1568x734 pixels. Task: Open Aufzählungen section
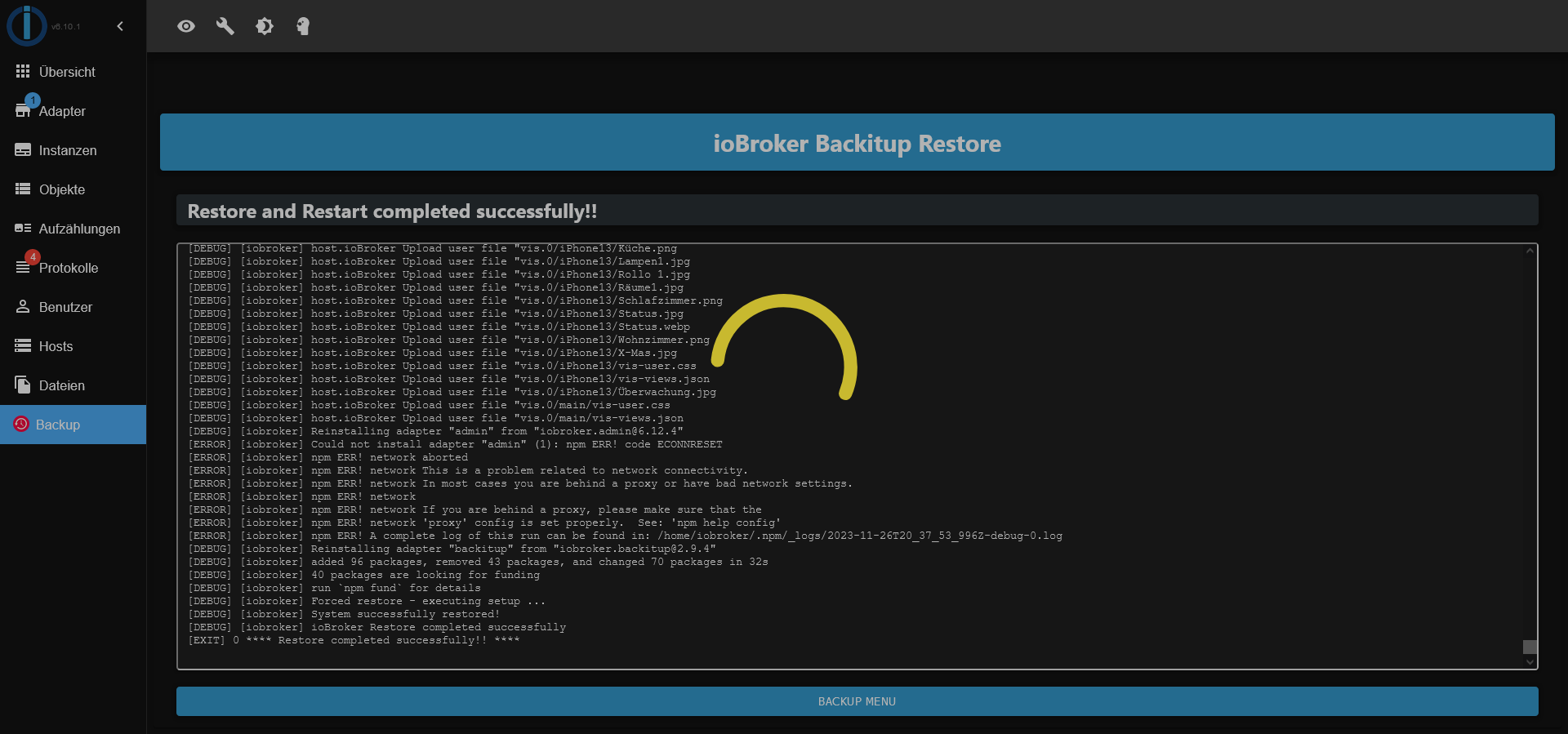point(73,229)
